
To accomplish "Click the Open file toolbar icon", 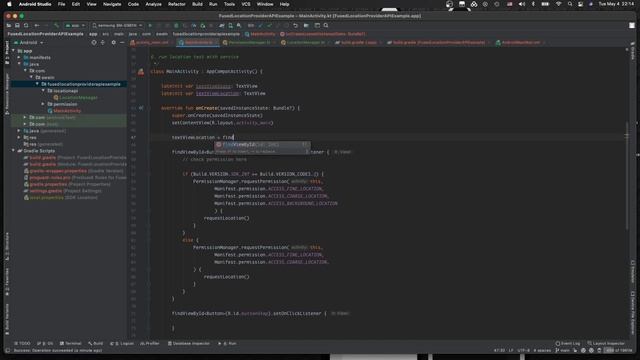I will click(9, 25).
